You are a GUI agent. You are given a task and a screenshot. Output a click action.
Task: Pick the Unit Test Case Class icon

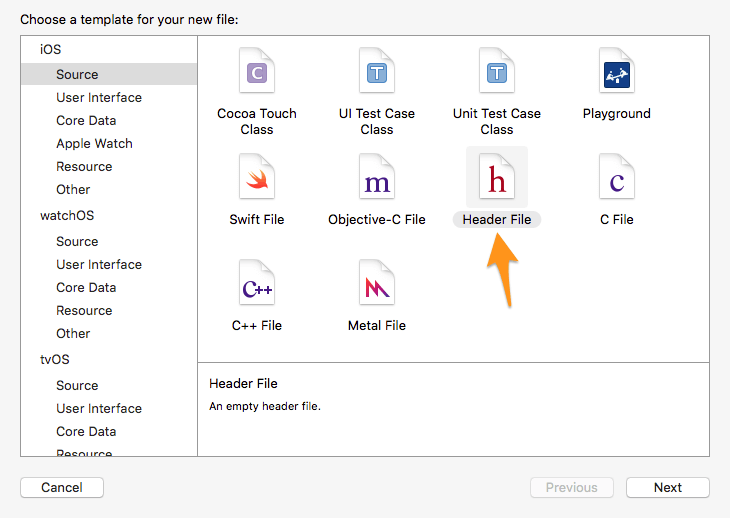[497, 72]
